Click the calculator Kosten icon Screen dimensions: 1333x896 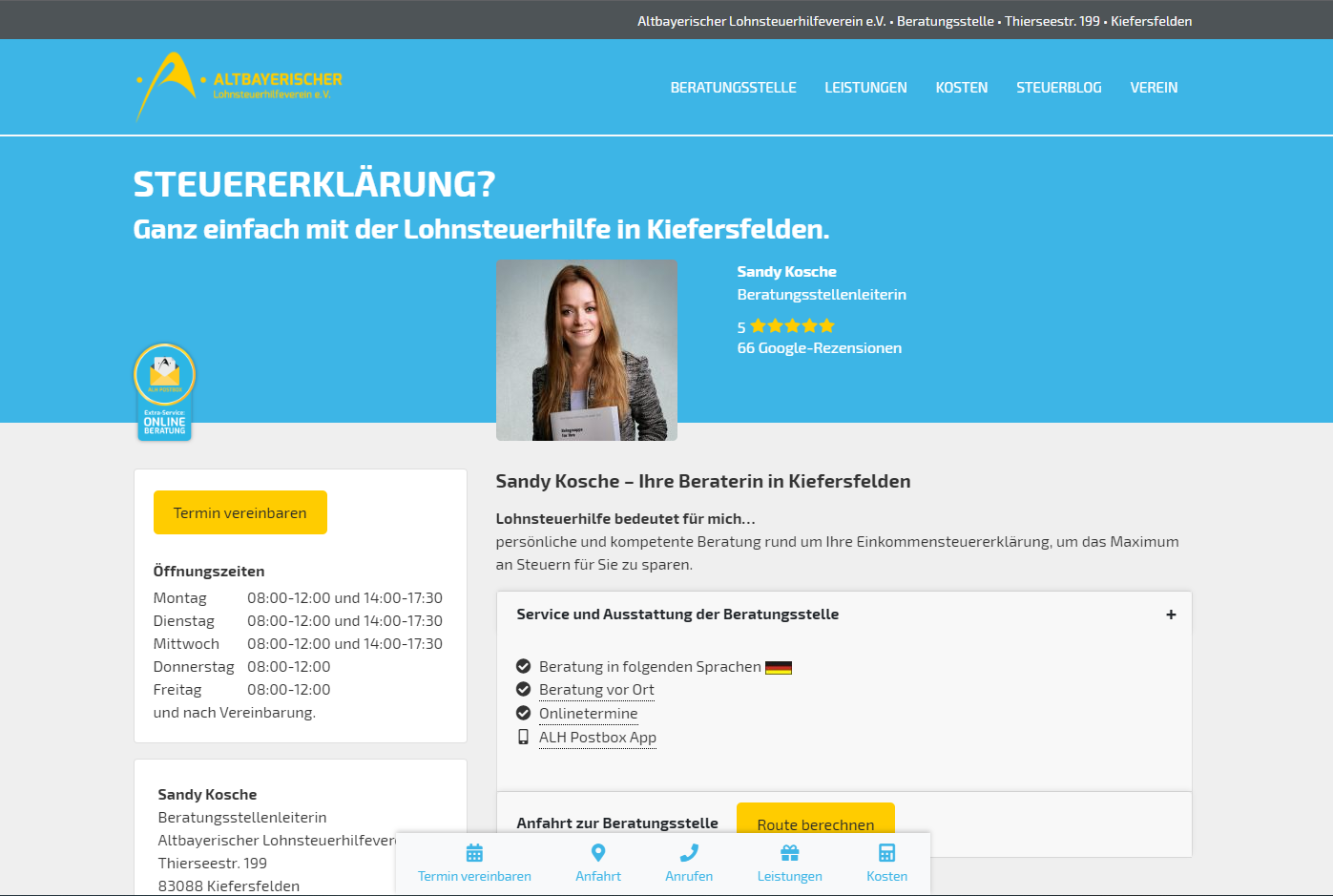pos(887,853)
